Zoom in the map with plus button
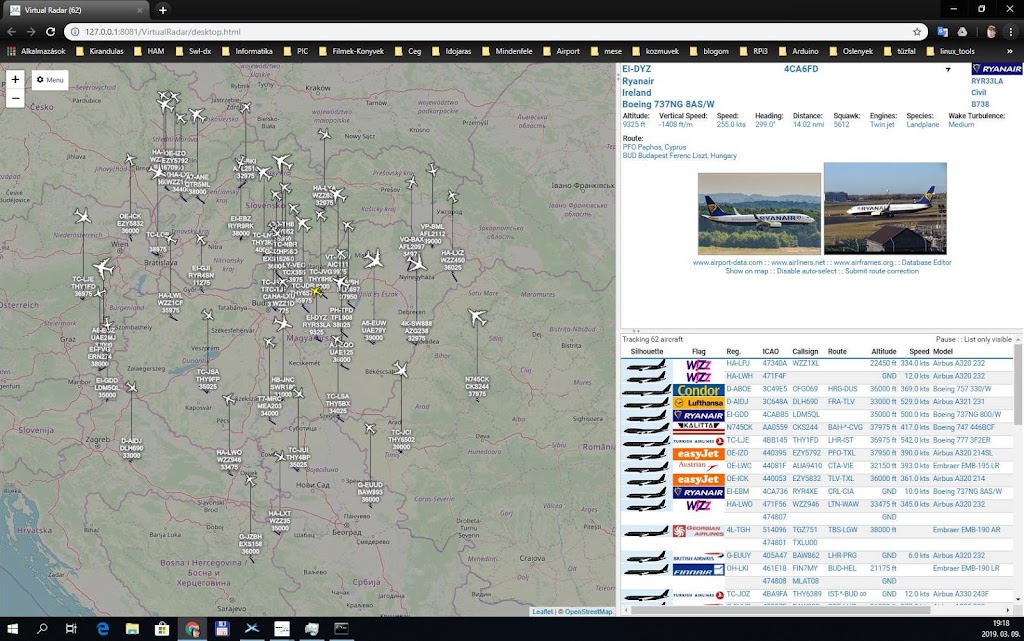1024x641 pixels. (15, 79)
